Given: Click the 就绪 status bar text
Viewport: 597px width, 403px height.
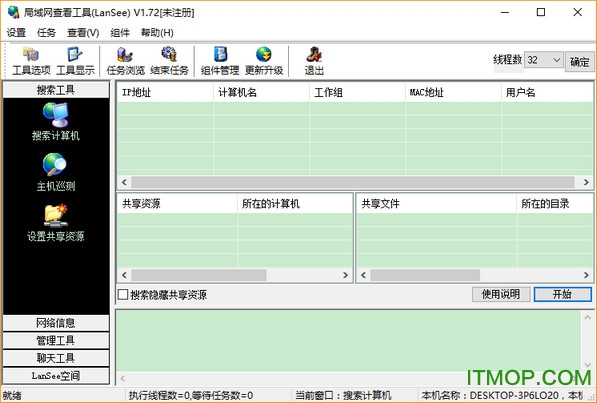Looking at the screenshot, I should [12, 396].
